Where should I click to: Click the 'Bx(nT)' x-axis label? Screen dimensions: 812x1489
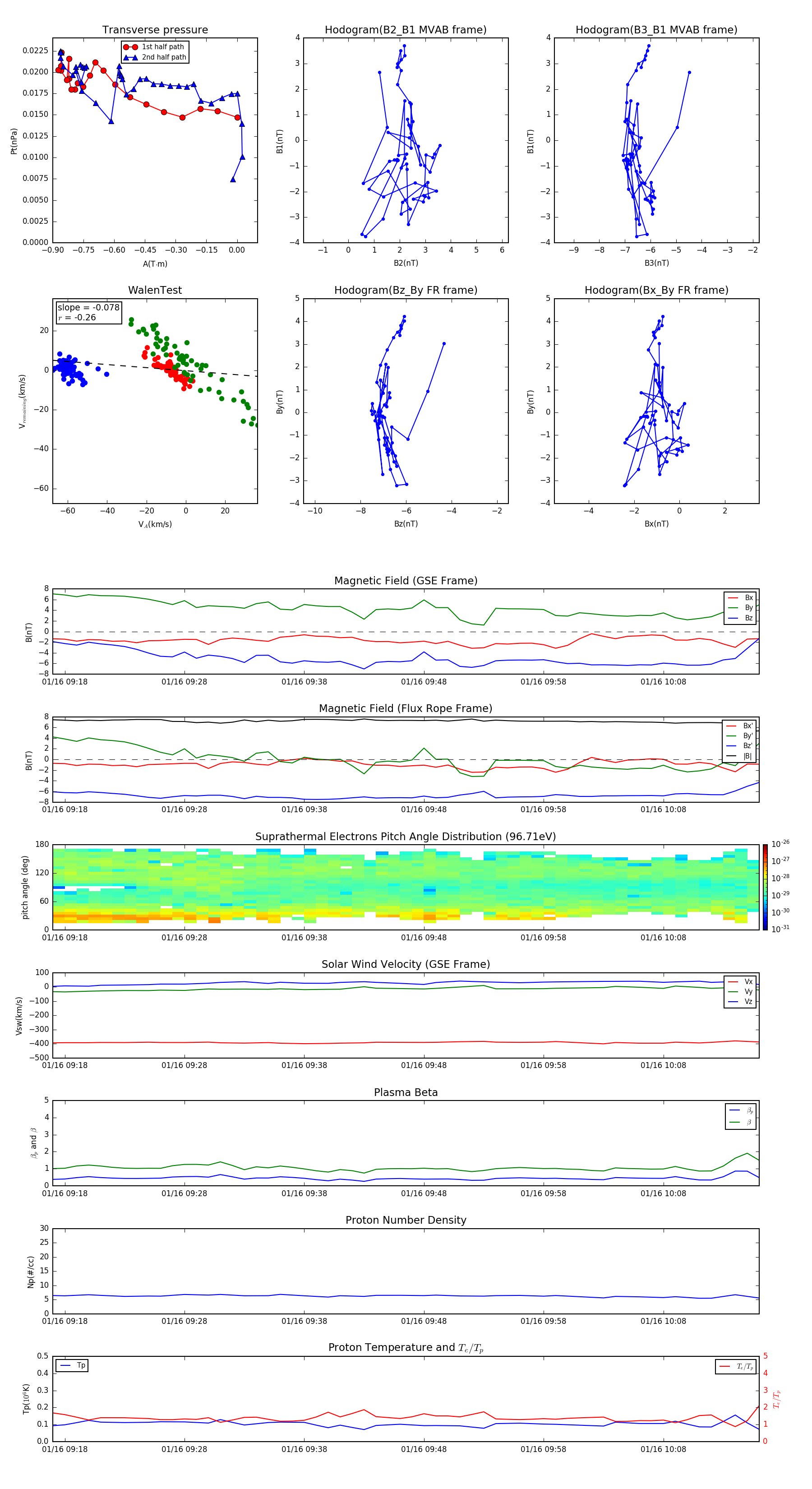pos(656,524)
